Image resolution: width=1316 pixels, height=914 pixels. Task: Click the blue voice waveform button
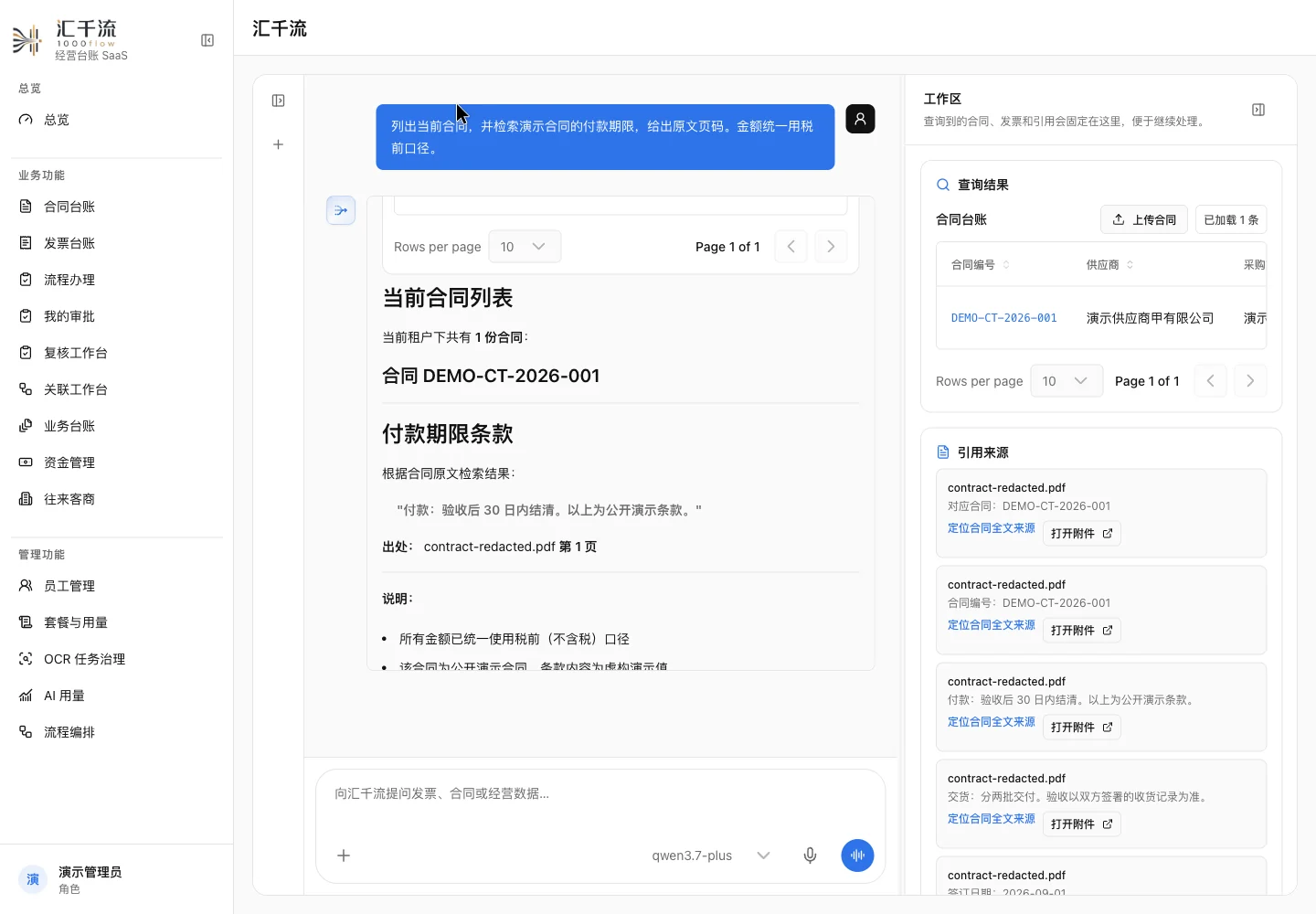click(857, 856)
